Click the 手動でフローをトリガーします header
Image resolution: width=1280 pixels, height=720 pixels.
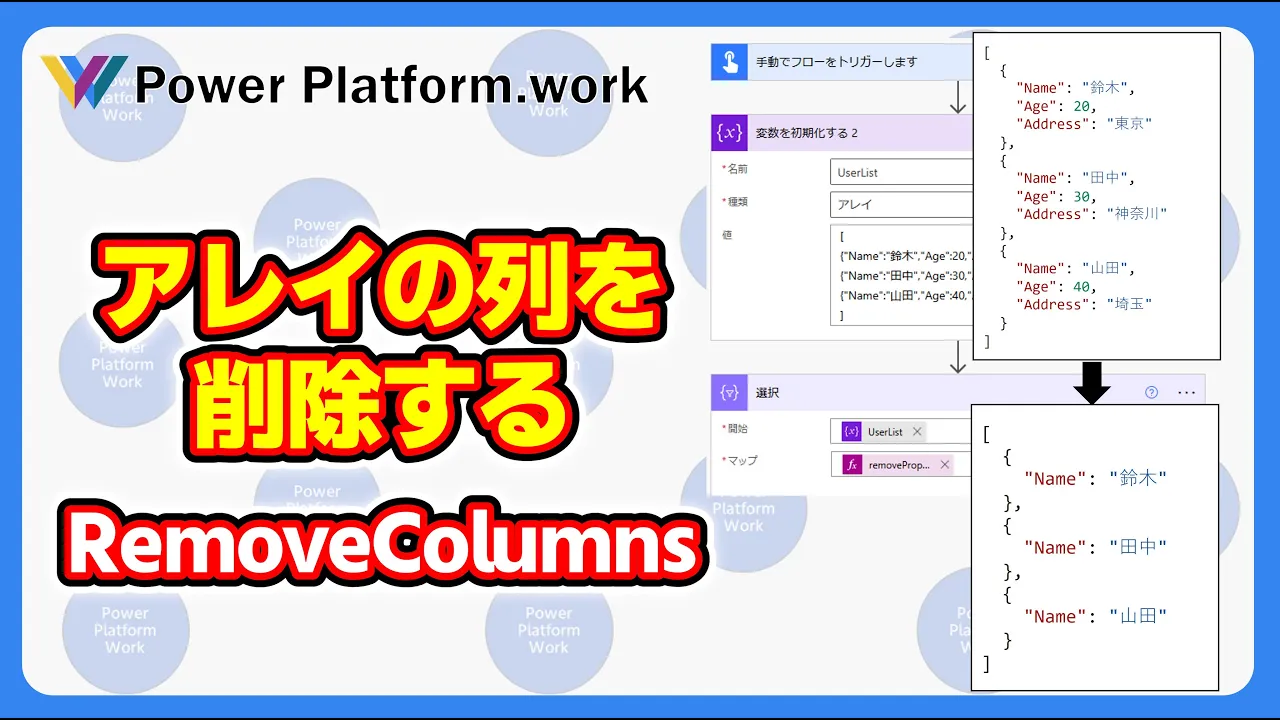pyautogui.click(x=842, y=62)
